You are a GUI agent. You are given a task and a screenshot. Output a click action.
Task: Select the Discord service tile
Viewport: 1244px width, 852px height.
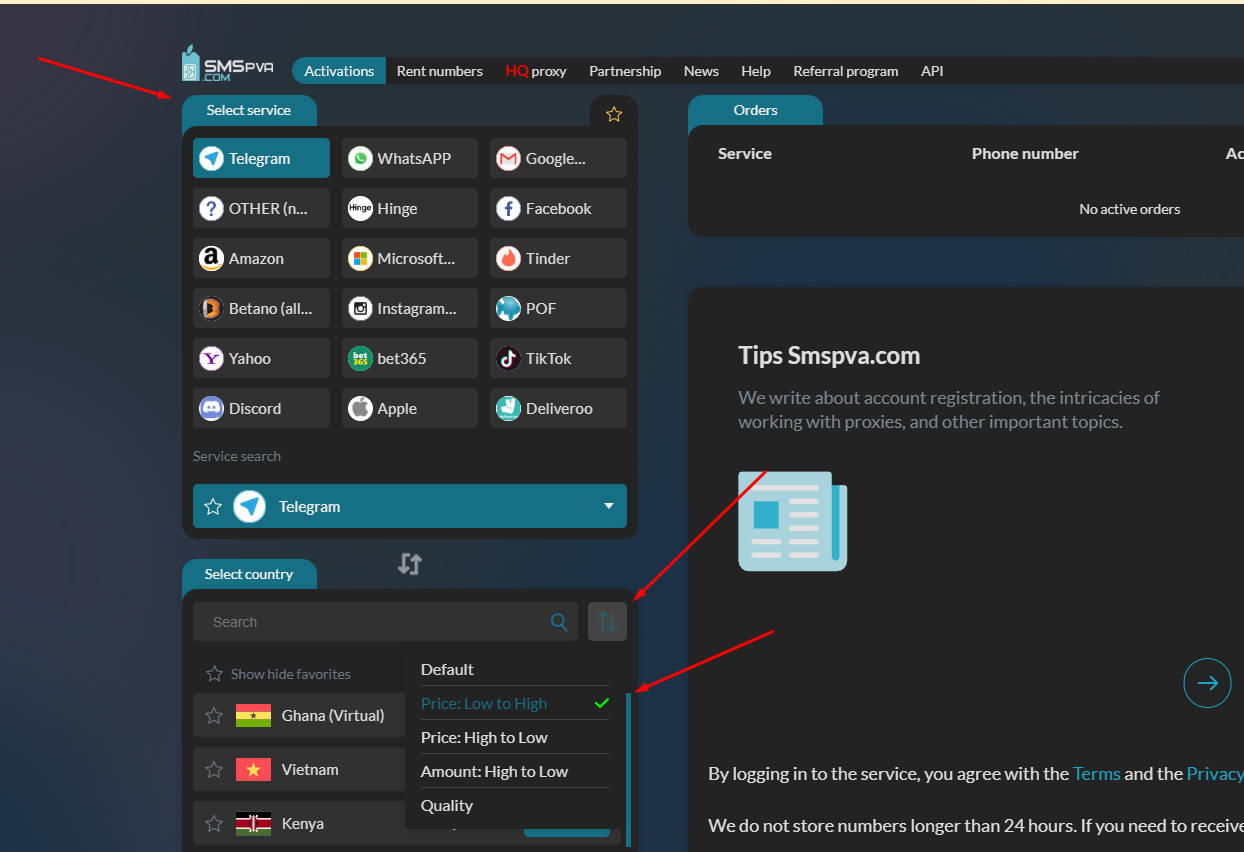(x=261, y=408)
